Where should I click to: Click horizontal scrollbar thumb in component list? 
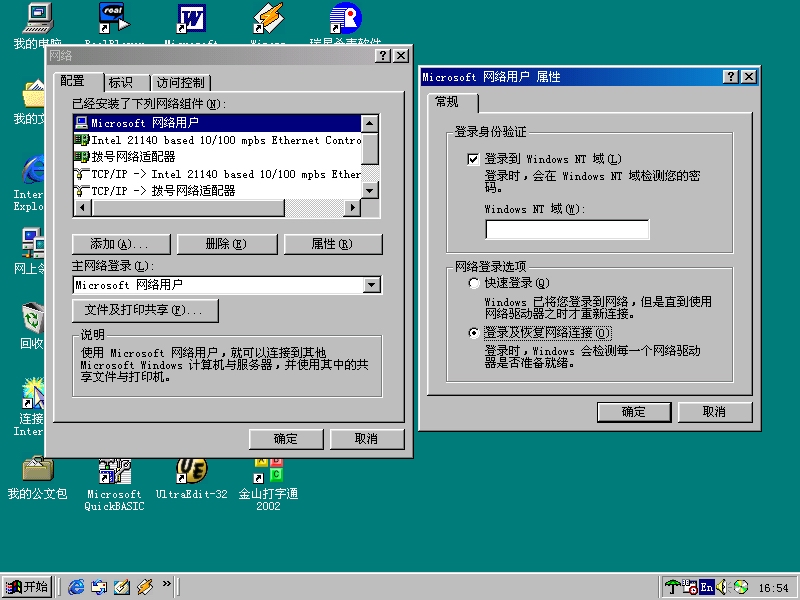pos(188,208)
